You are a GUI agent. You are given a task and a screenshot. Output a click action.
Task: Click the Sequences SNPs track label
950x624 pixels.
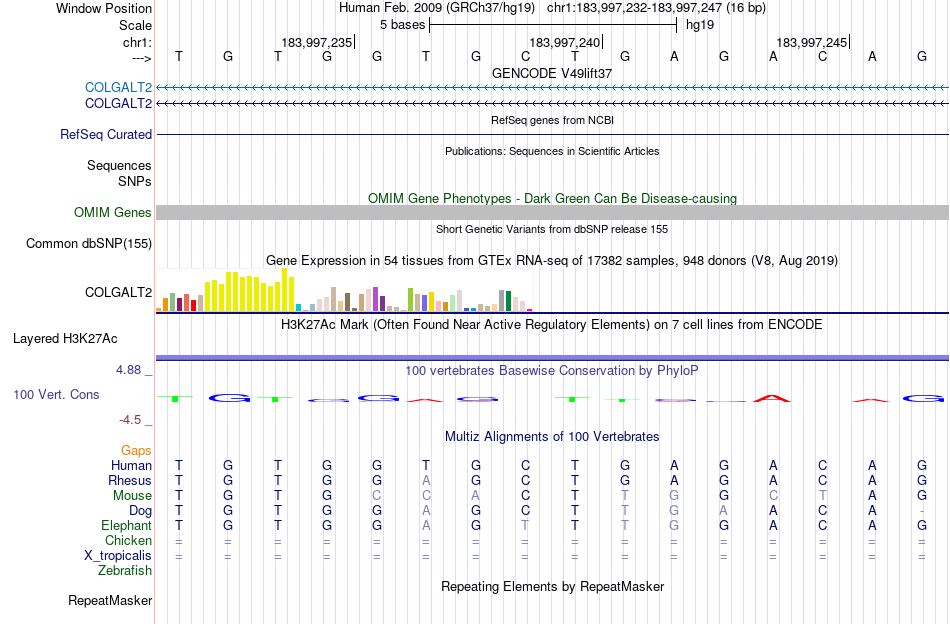[119, 173]
